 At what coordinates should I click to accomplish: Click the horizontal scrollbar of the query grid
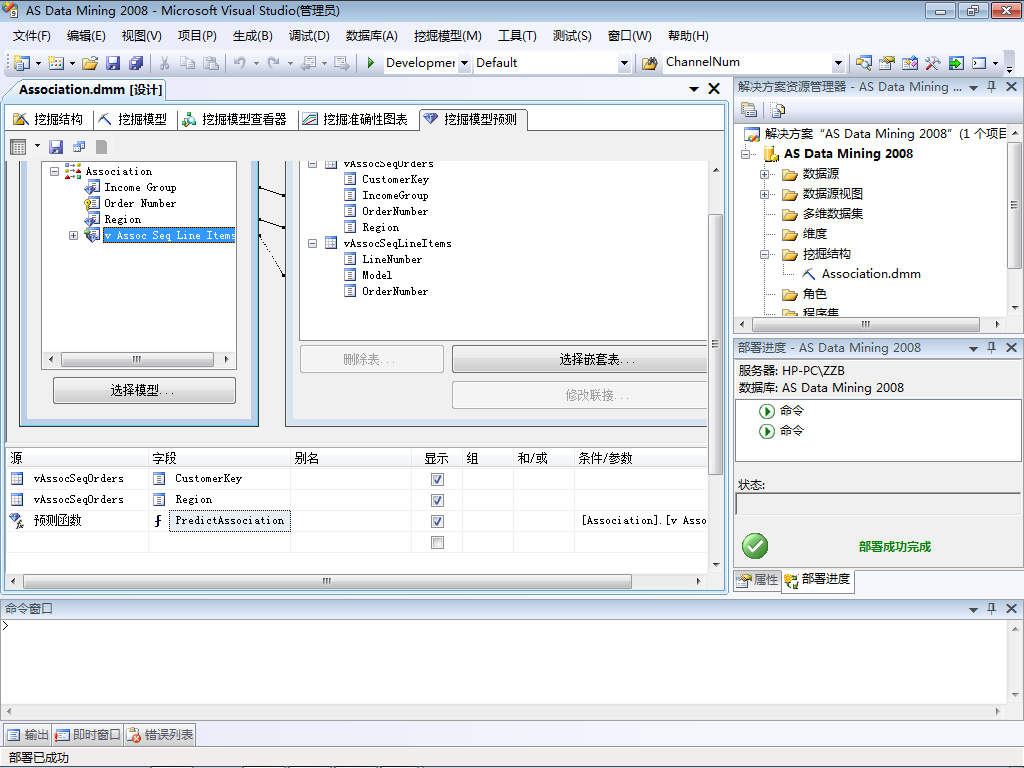pos(328,581)
